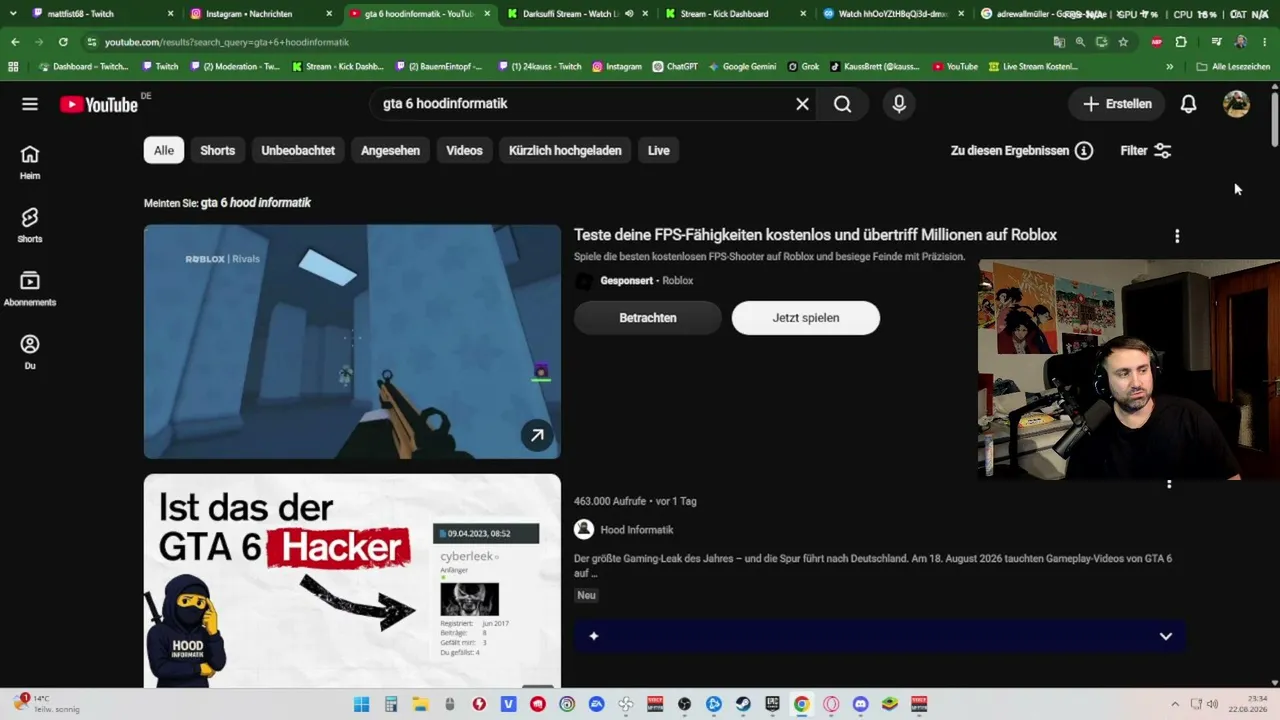Viewport: 1280px width, 720px height.
Task: Select the Videos filter chip
Action: point(464,151)
